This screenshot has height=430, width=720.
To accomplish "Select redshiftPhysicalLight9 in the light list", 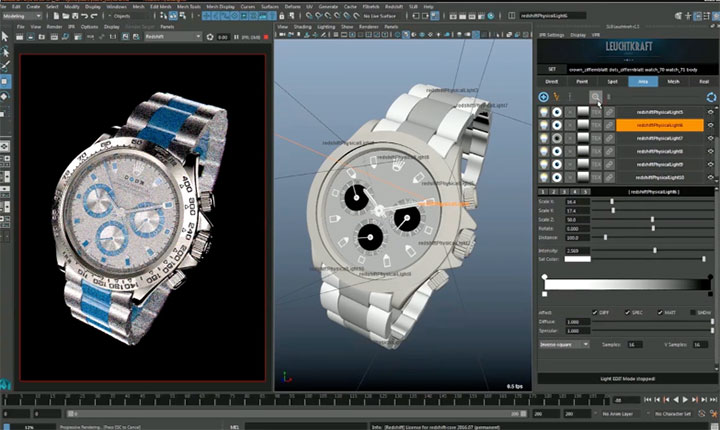I will (660, 164).
